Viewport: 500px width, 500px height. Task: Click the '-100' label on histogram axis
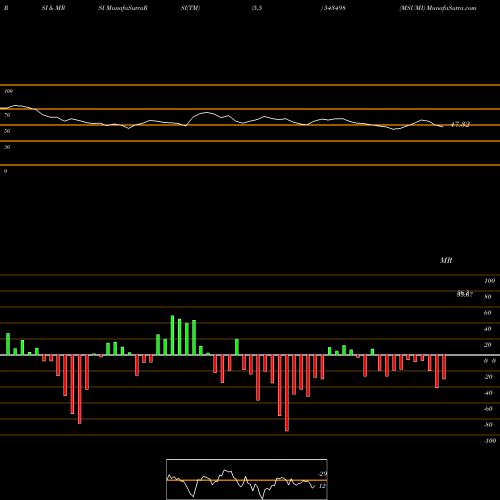tap(489, 441)
